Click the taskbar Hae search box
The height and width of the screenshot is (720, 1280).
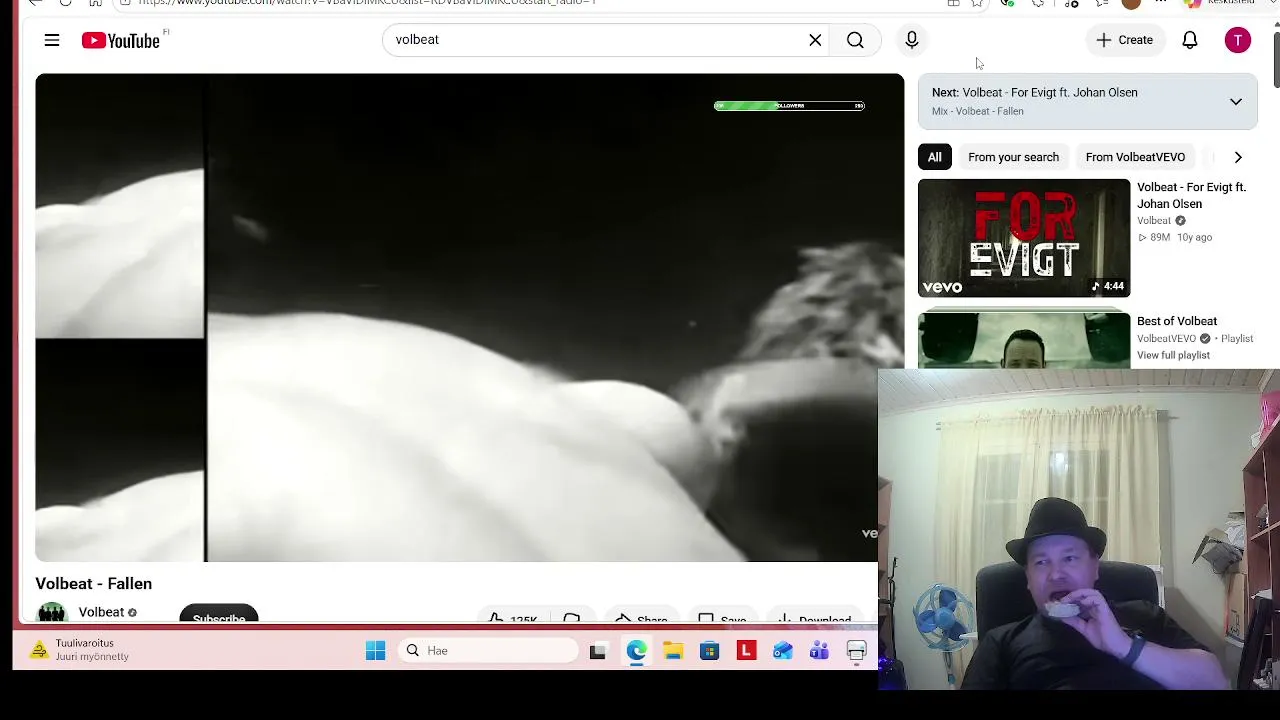click(x=488, y=651)
